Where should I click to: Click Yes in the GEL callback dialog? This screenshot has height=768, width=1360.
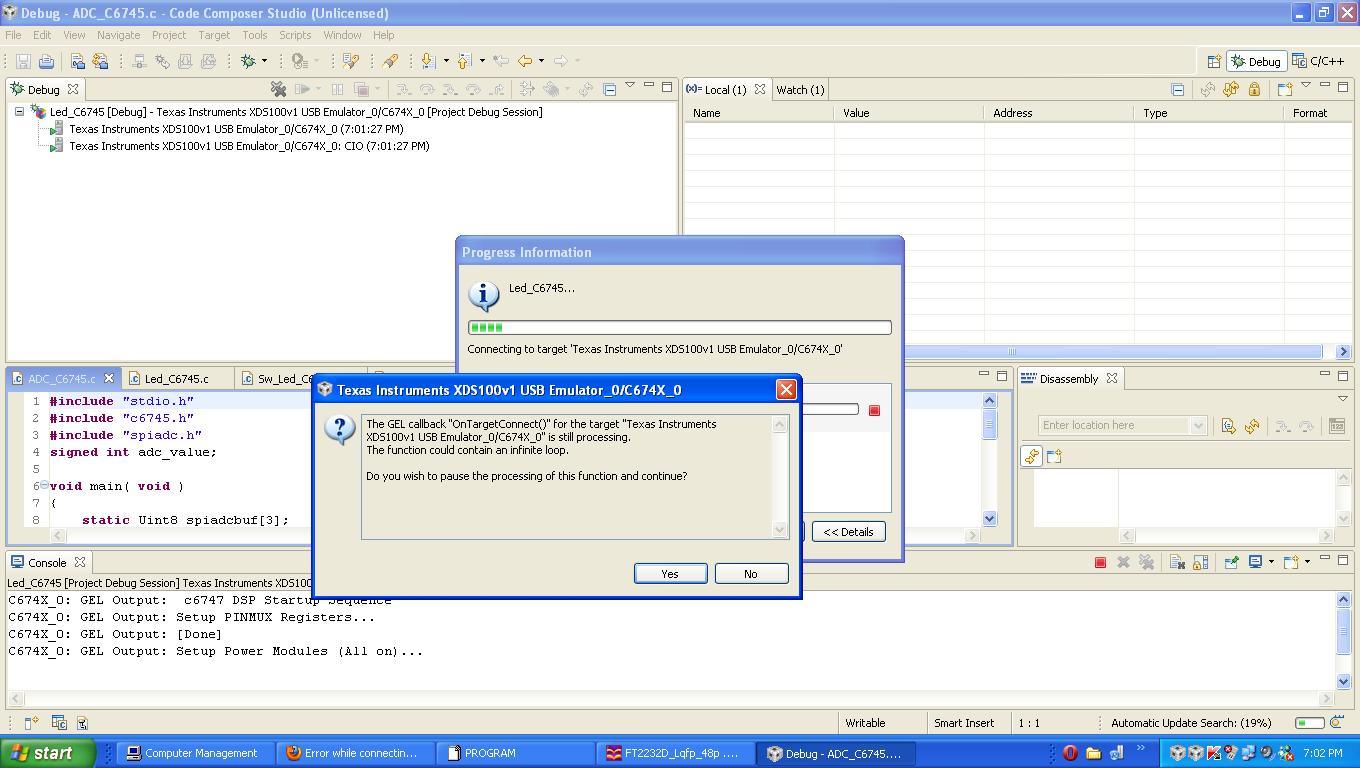coord(670,573)
